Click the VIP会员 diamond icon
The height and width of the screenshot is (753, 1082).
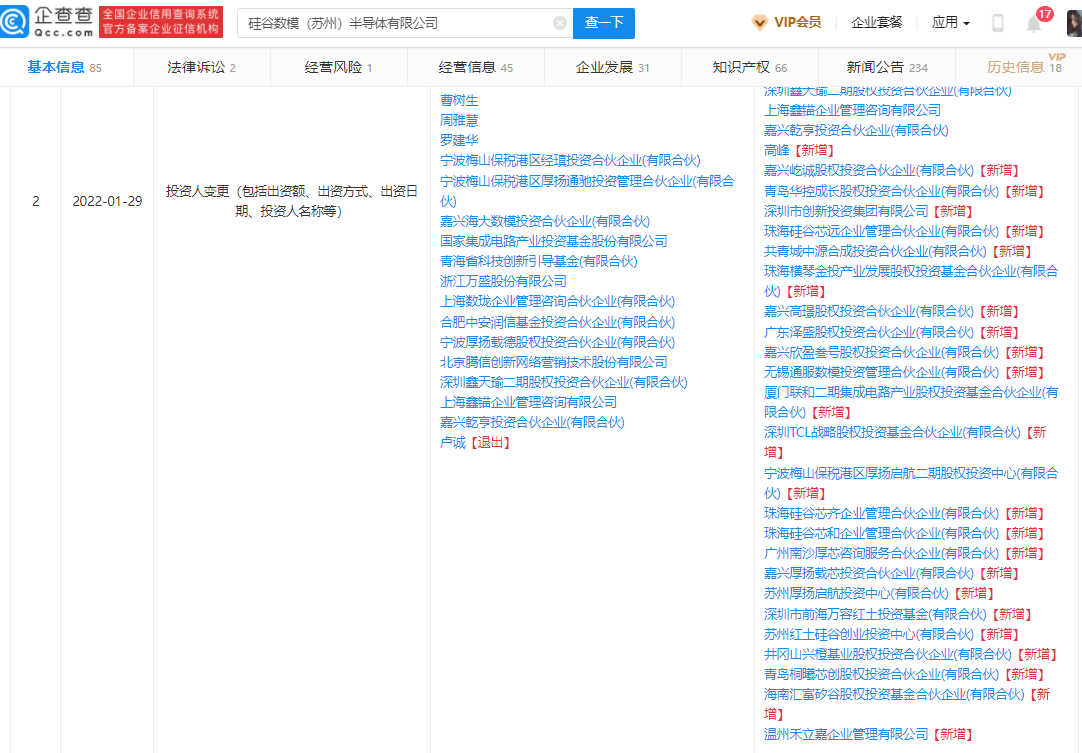coord(759,23)
